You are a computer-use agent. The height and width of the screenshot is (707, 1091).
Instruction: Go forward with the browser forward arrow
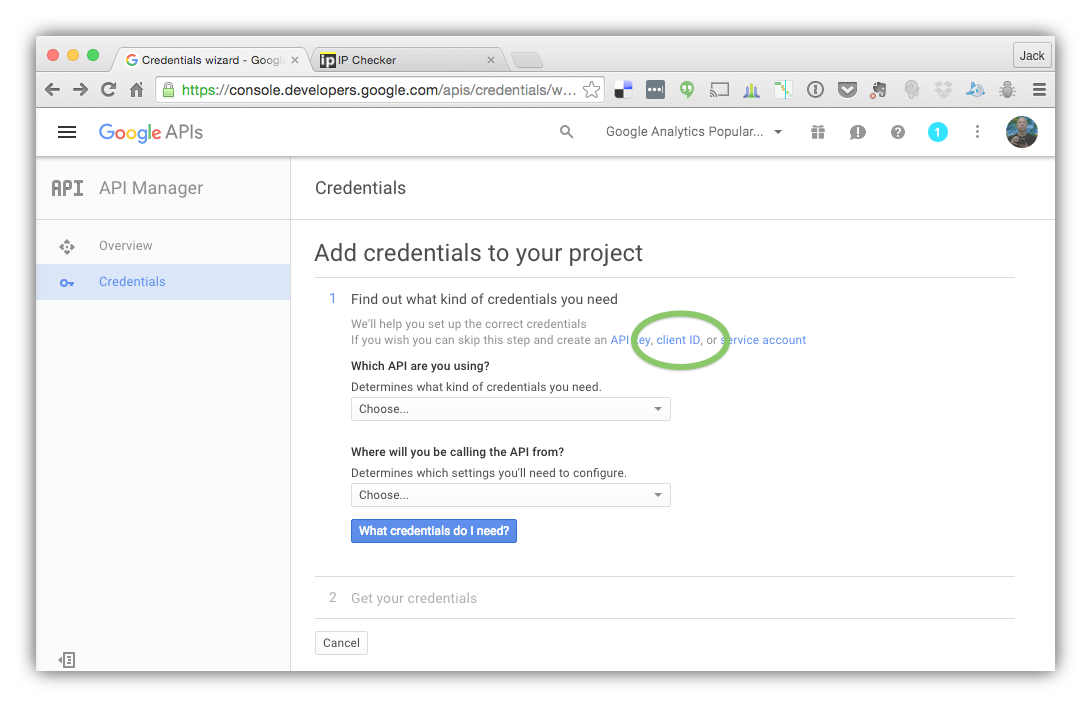pos(81,90)
